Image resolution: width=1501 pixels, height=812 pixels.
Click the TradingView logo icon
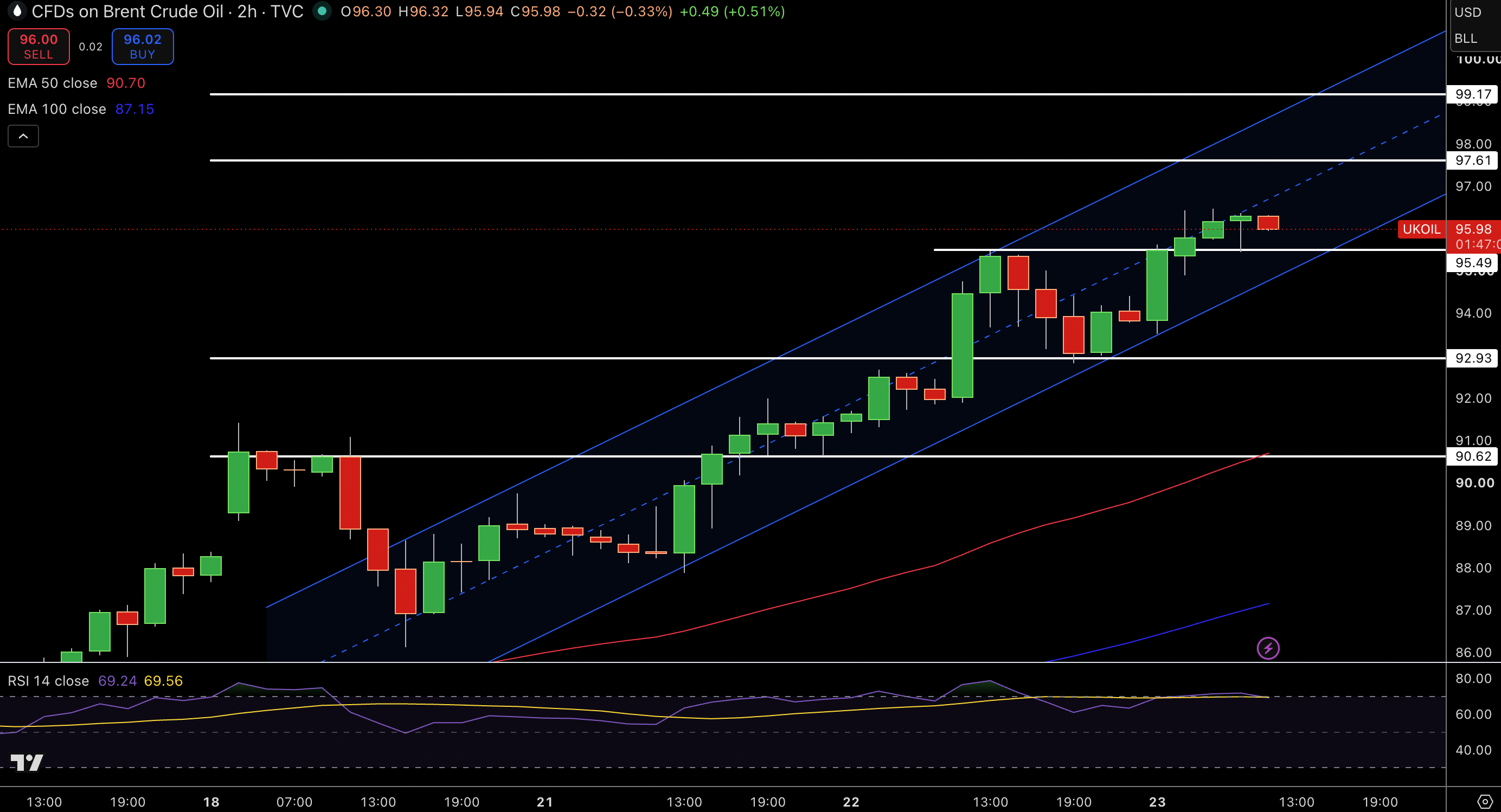[27, 762]
